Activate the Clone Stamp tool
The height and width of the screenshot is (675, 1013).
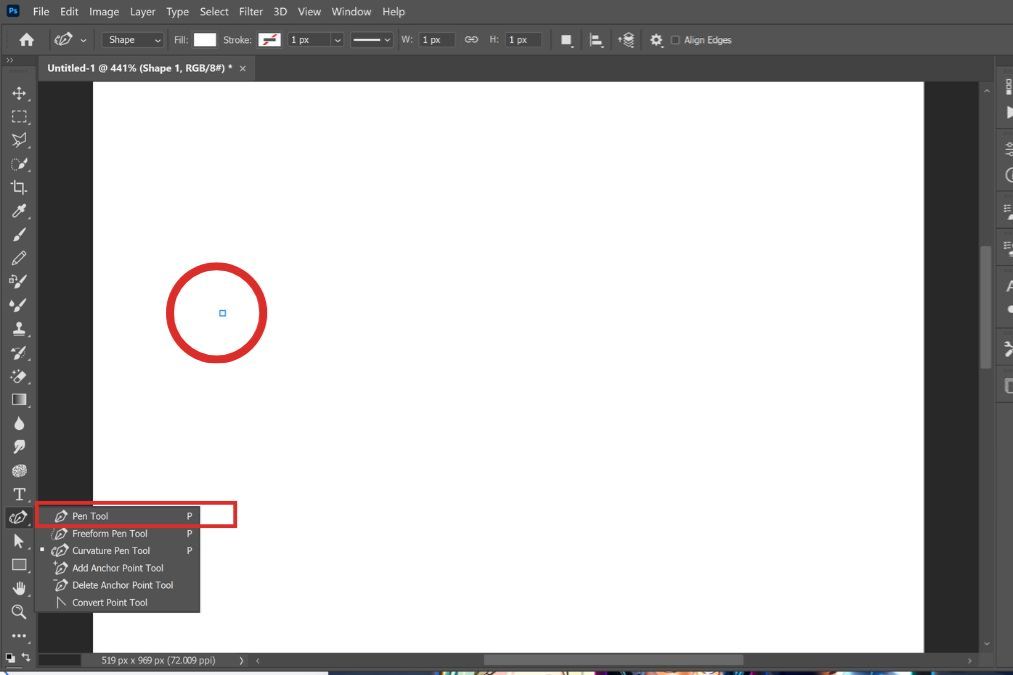click(x=18, y=328)
